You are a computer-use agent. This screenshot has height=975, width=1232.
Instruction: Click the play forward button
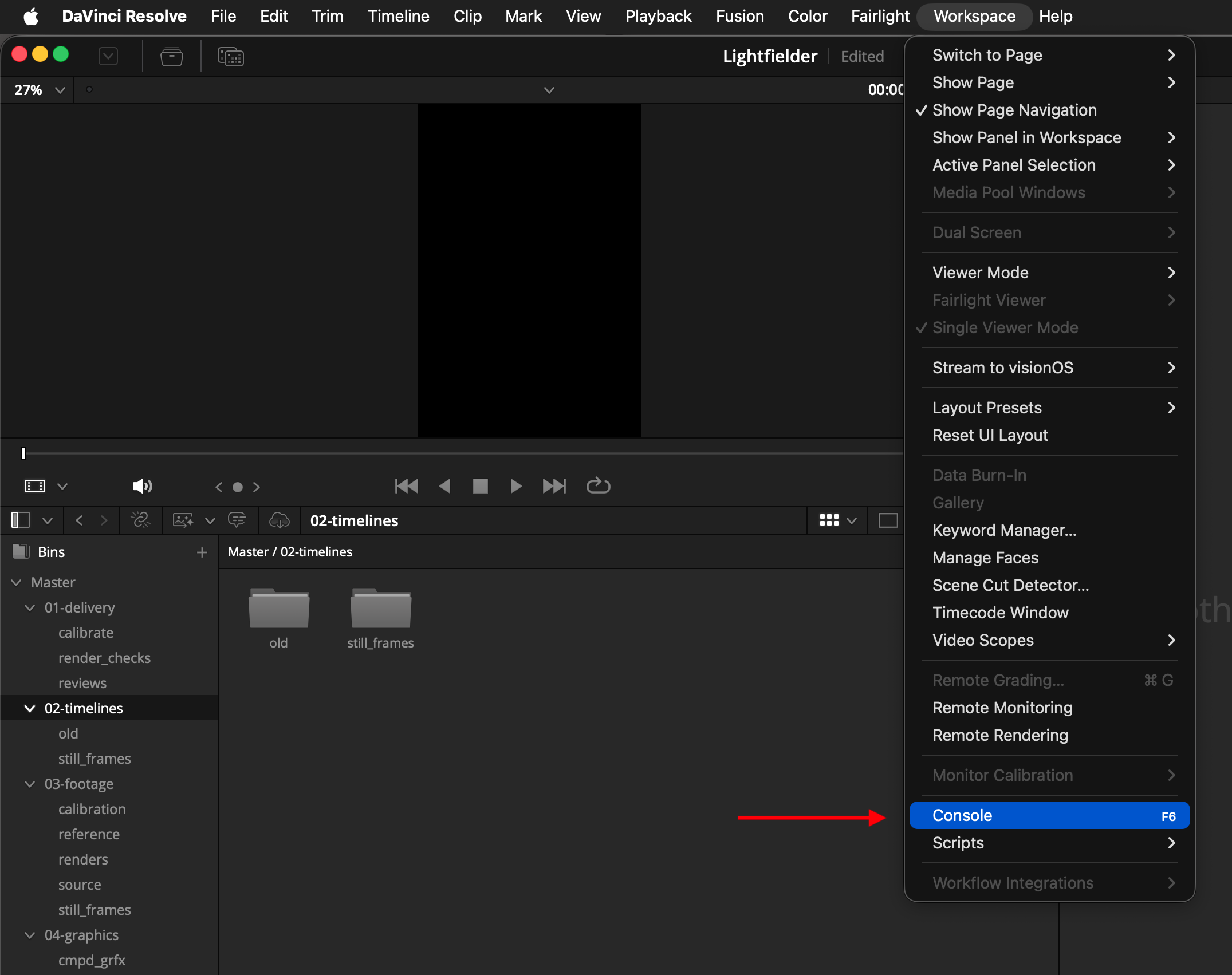tap(516, 486)
